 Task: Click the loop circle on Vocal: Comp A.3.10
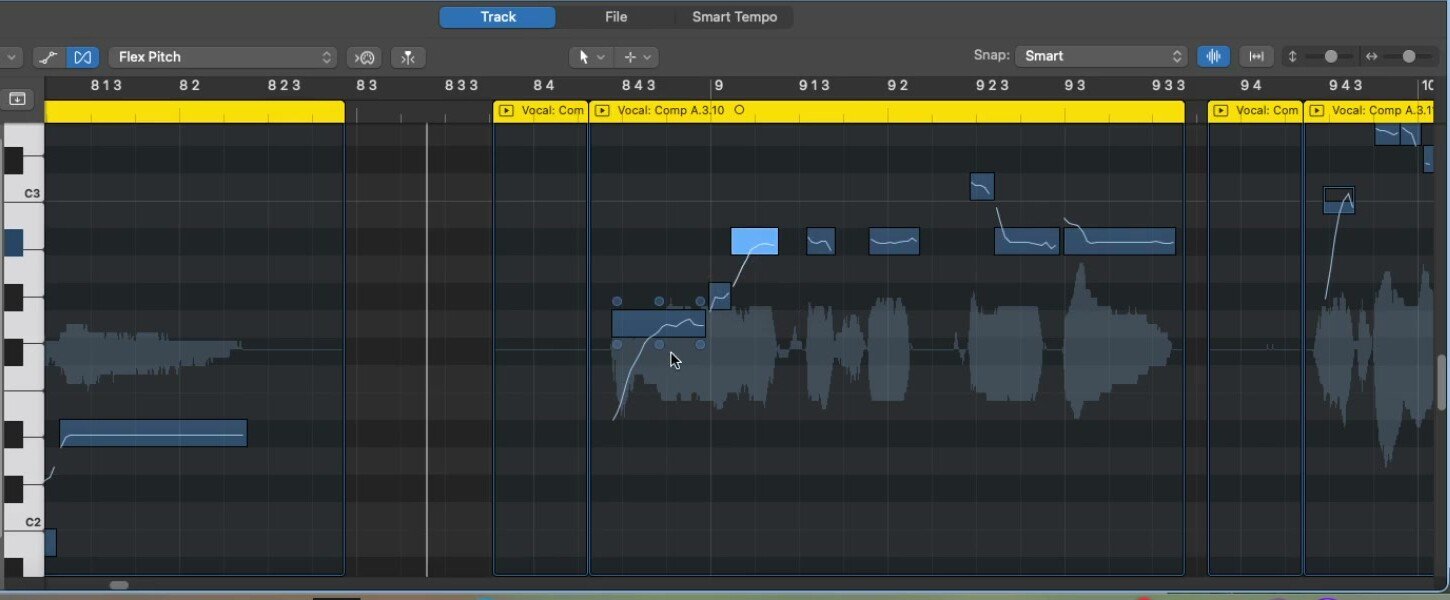tap(739, 110)
